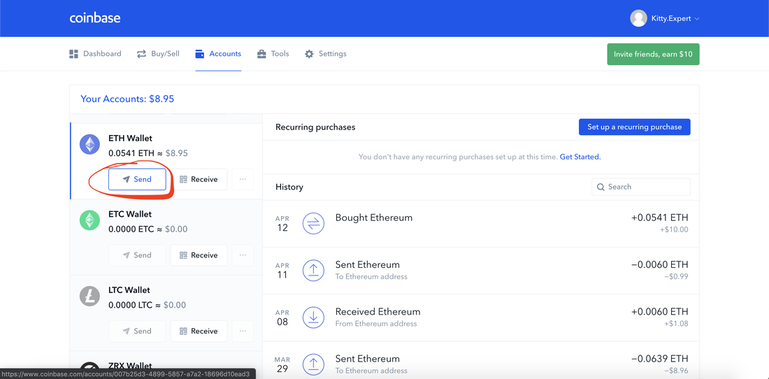Follow the Get Started link

point(580,157)
